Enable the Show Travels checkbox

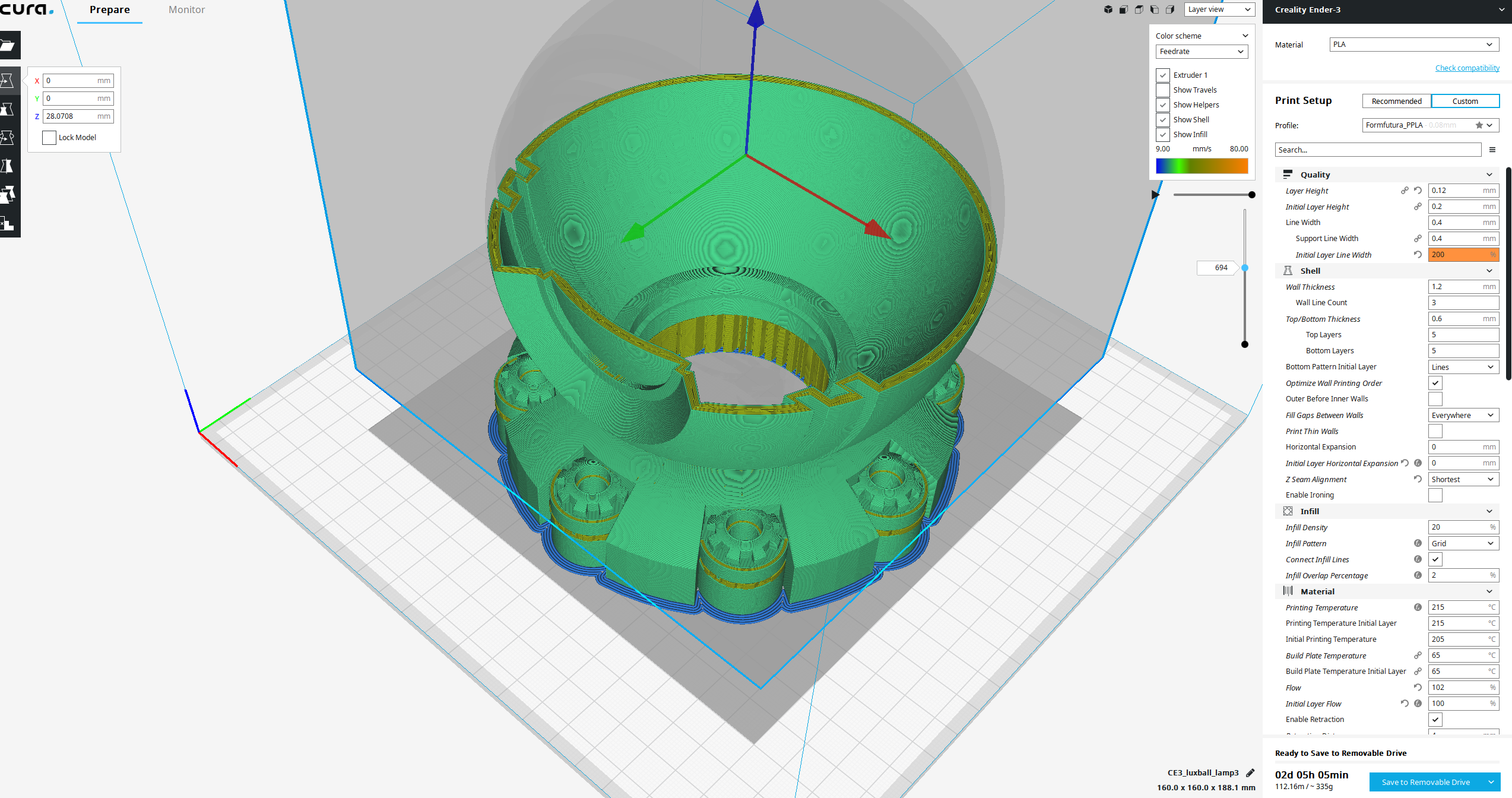coord(1162,90)
